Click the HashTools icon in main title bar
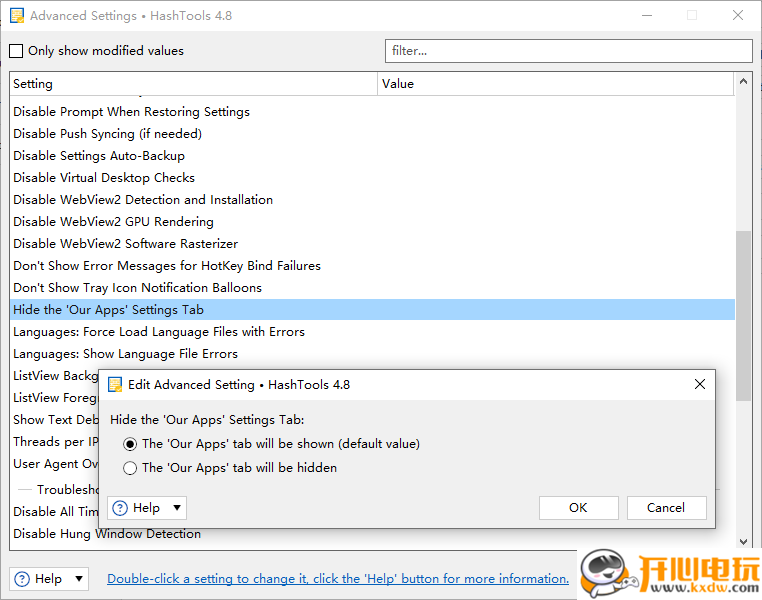Image resolution: width=762 pixels, height=600 pixels. point(17,16)
